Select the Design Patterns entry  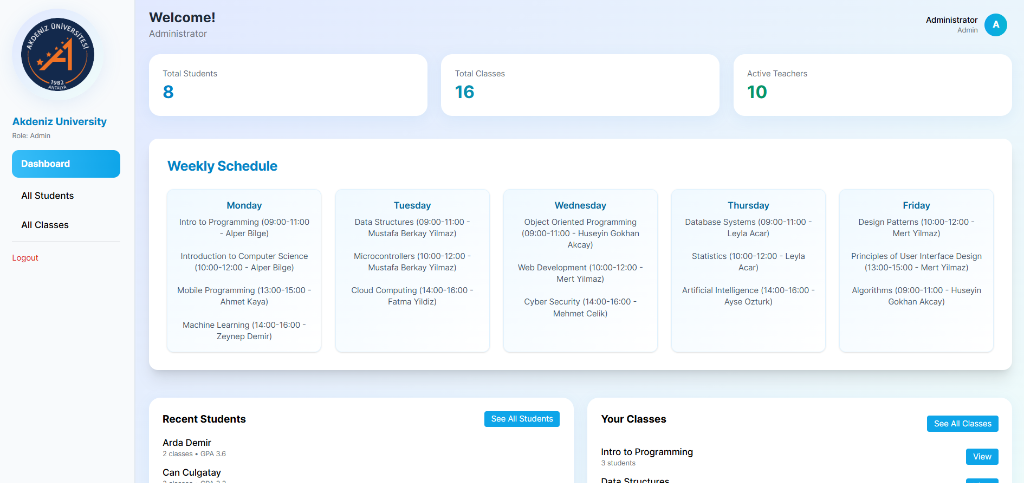point(916,228)
